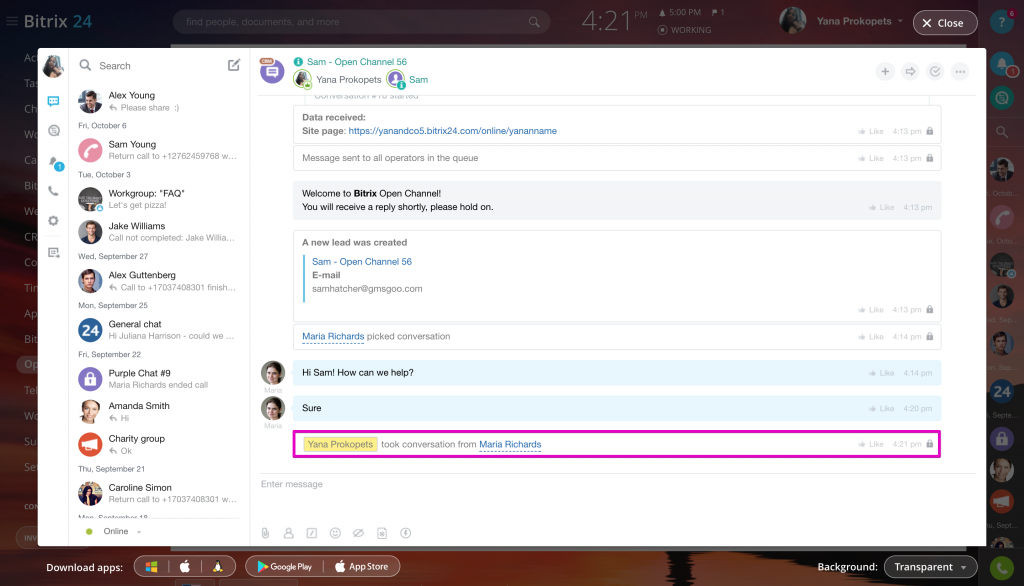1024x586 pixels.
Task: Click the 'find people, documents' global search
Action: 361,22
